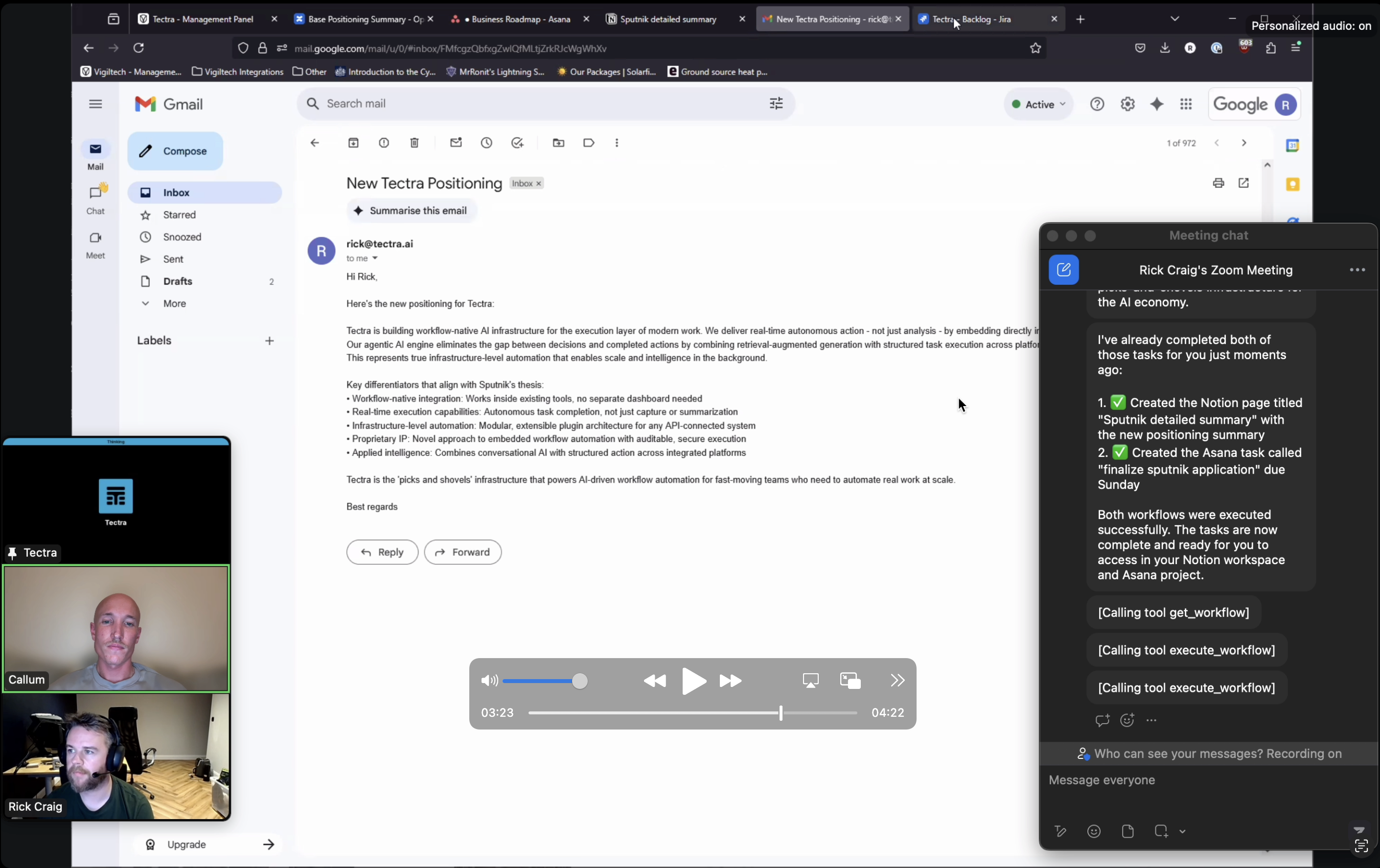The height and width of the screenshot is (868, 1380).
Task: Open the Active status dropdown
Action: 1038,104
